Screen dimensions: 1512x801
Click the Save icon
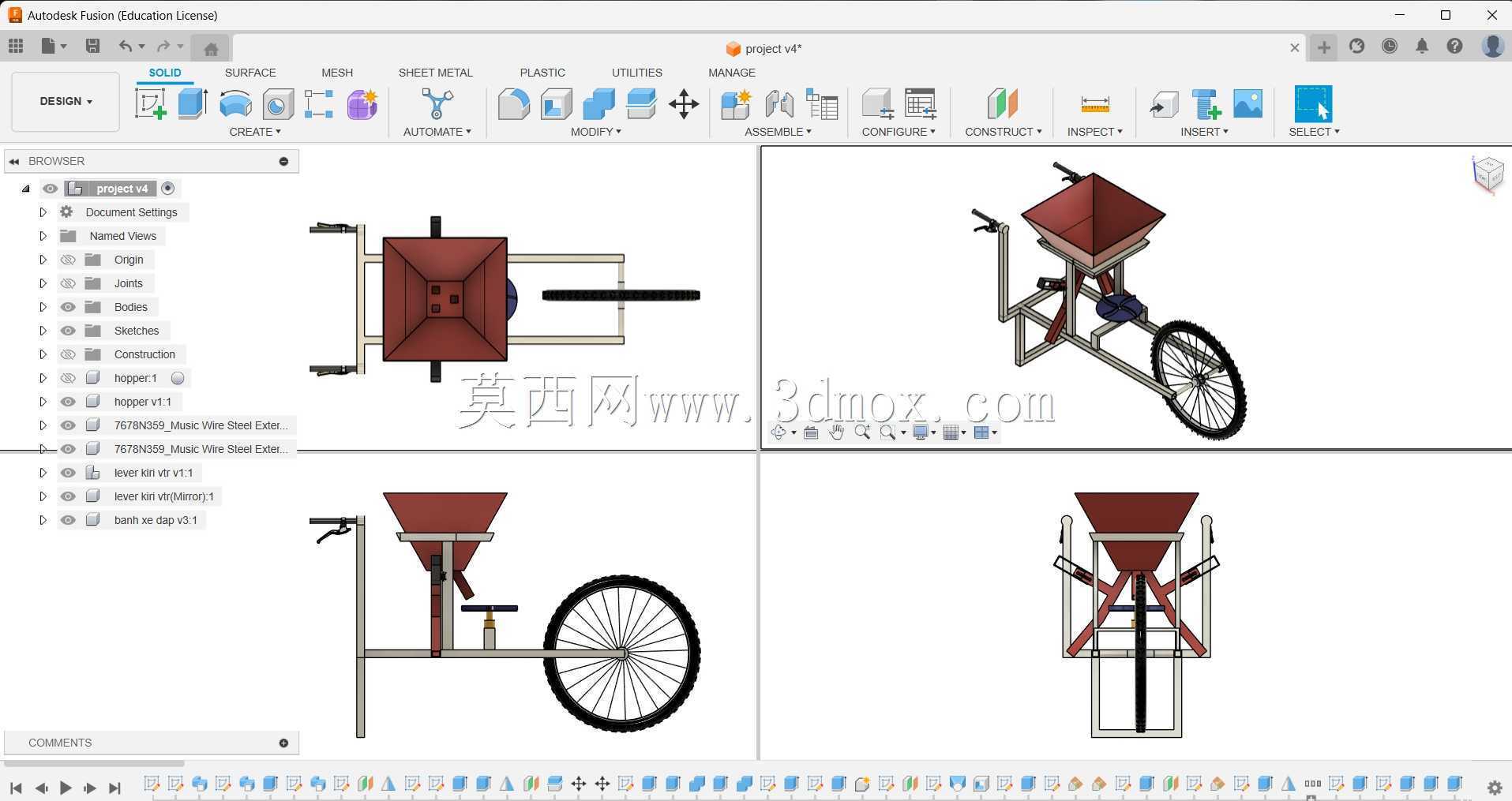[92, 47]
